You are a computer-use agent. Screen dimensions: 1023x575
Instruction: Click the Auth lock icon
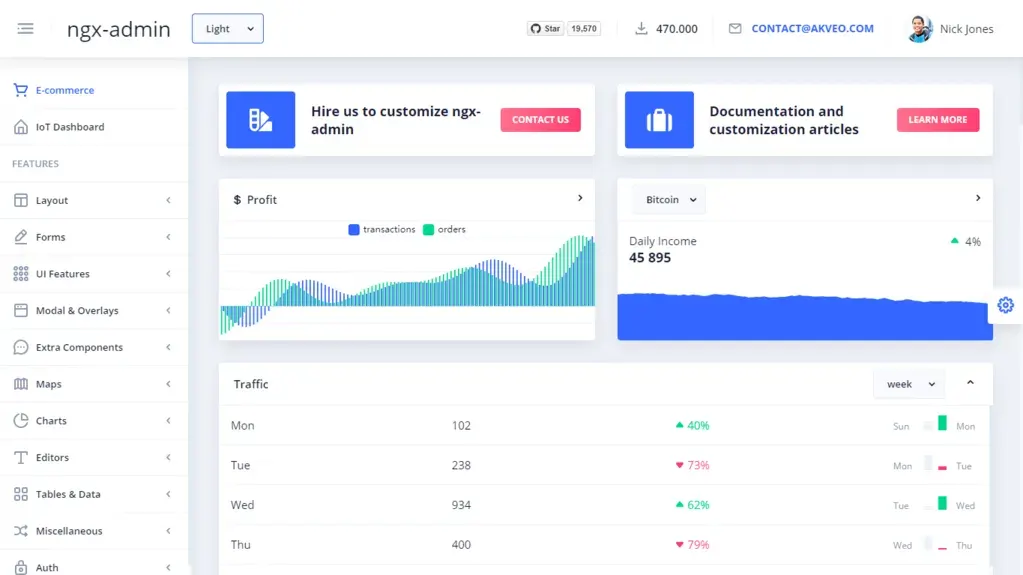[21, 567]
